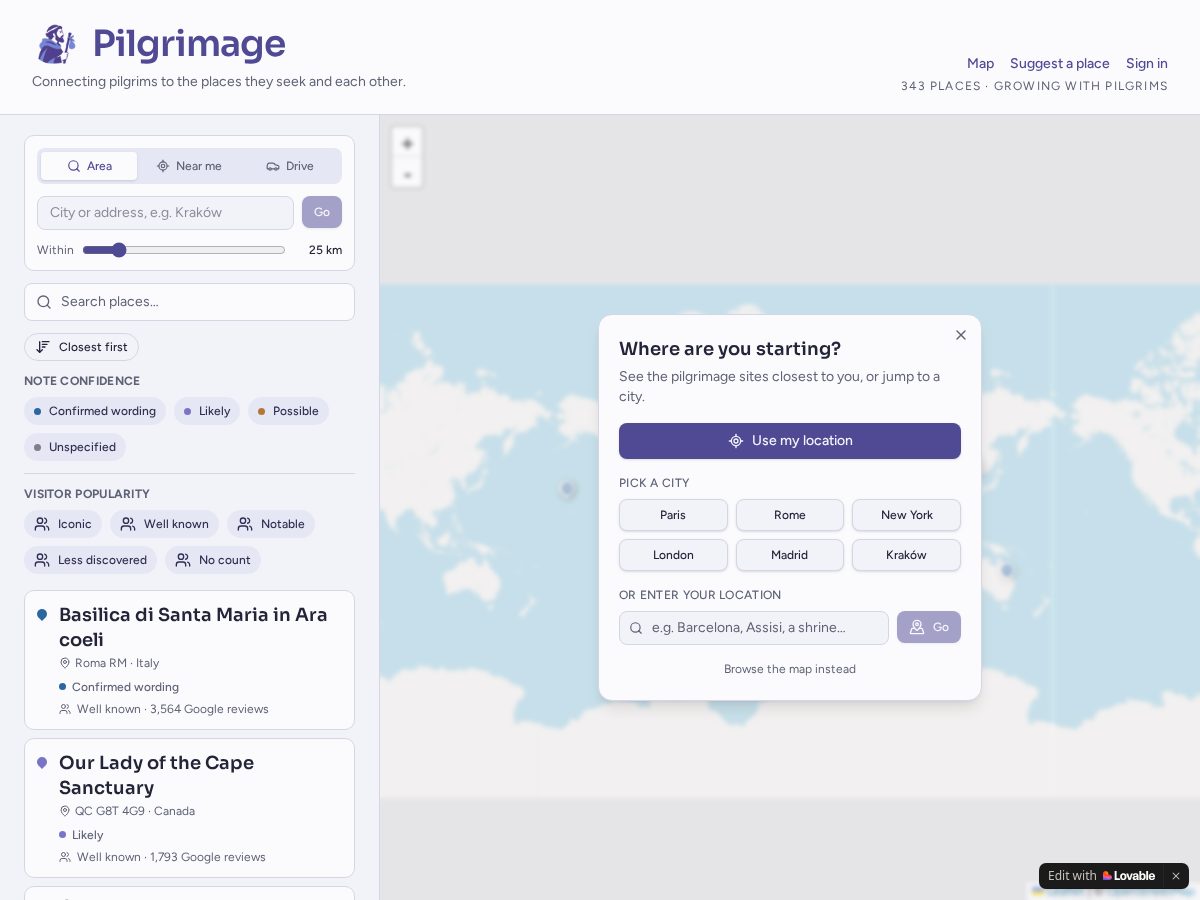
Task: Click the Go button in the dialog
Action: pyautogui.click(x=929, y=627)
